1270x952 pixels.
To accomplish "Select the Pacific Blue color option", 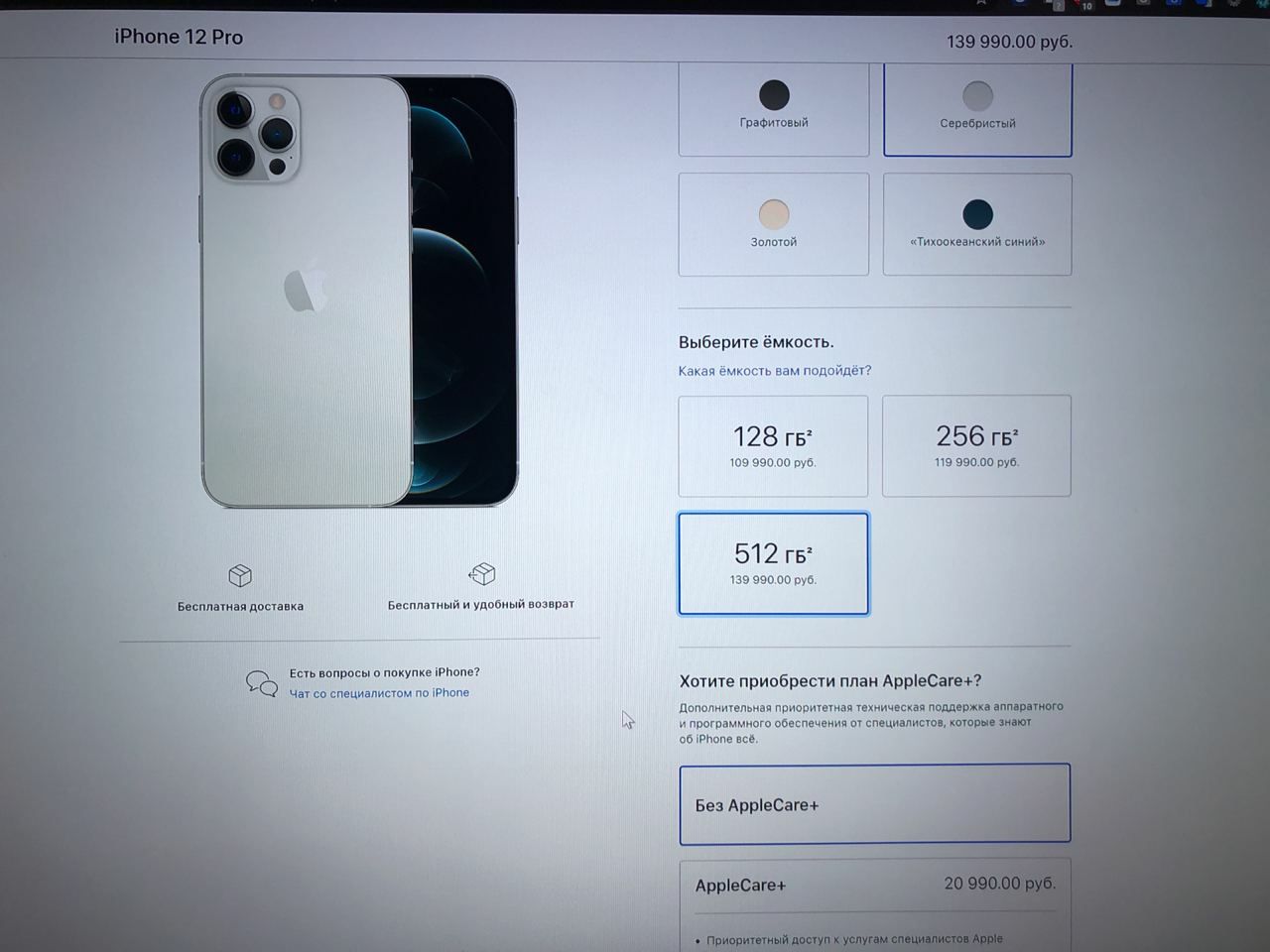I will tap(977, 224).
